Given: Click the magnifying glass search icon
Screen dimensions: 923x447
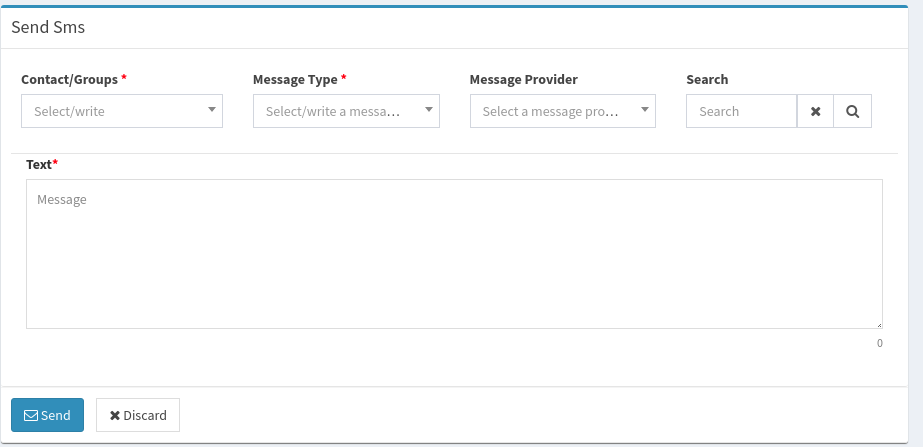Looking at the screenshot, I should pyautogui.click(x=852, y=111).
